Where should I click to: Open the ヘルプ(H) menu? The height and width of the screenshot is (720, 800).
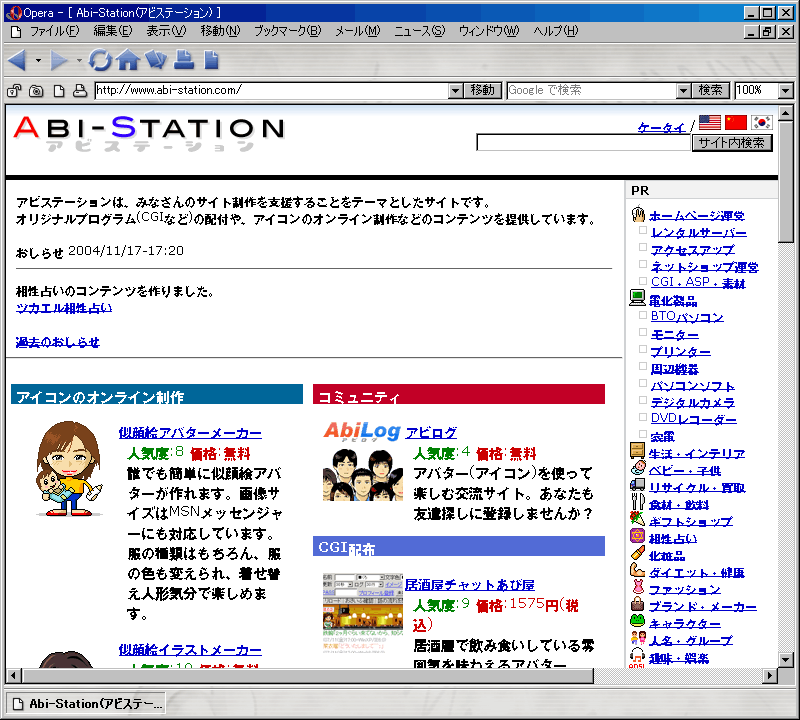[x=556, y=31]
